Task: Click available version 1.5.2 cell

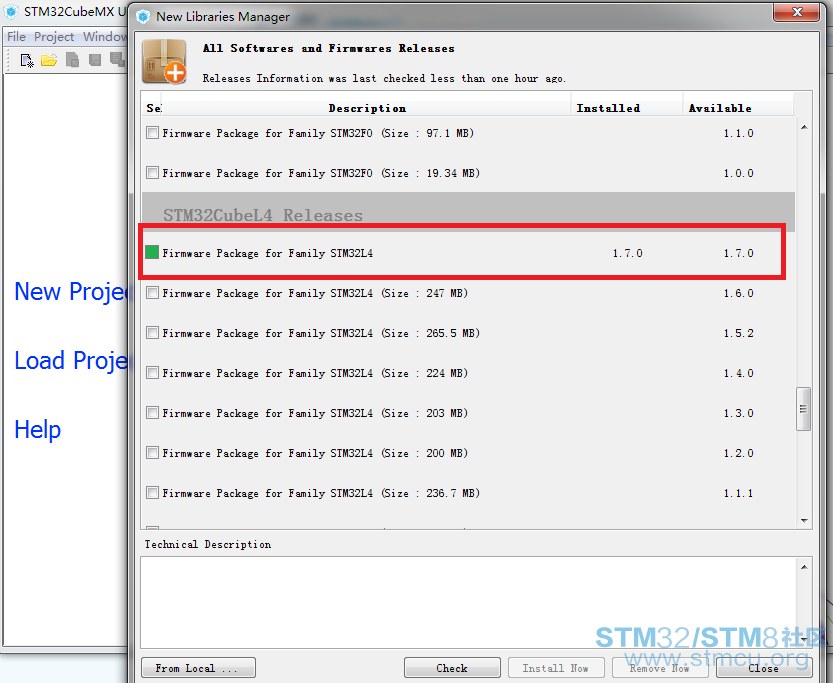Action: pos(738,333)
